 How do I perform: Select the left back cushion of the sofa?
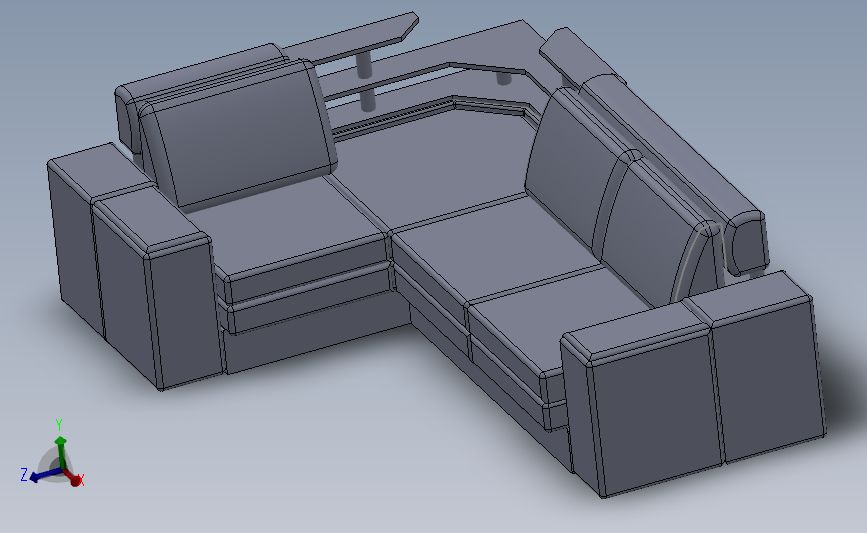[x=241, y=137]
